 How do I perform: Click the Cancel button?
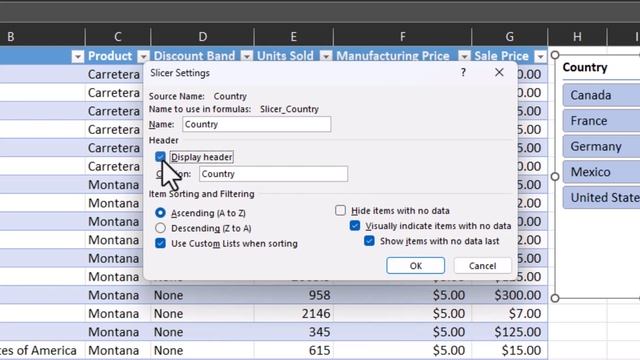click(482, 266)
